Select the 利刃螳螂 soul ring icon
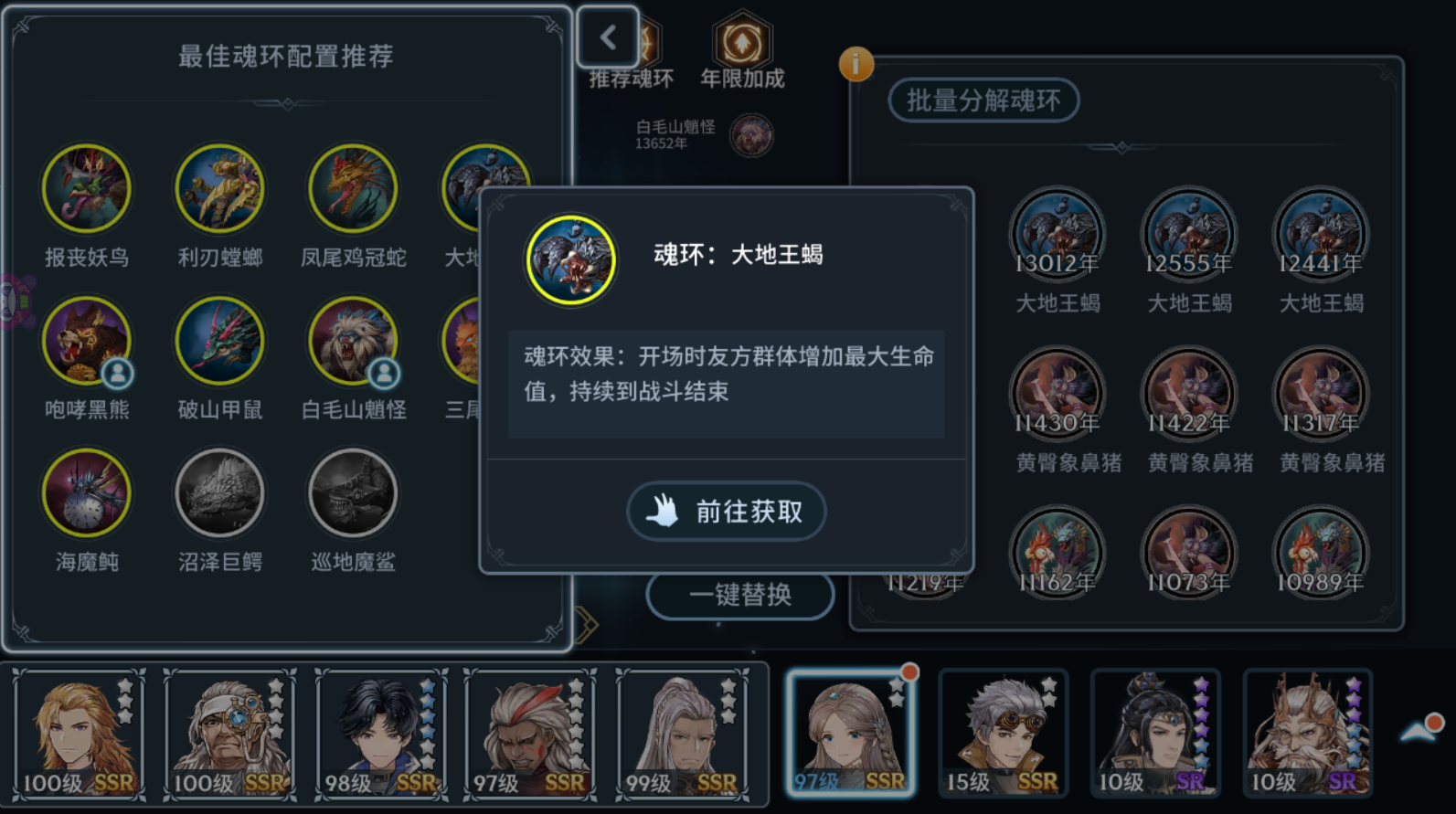1456x814 pixels. [220, 188]
